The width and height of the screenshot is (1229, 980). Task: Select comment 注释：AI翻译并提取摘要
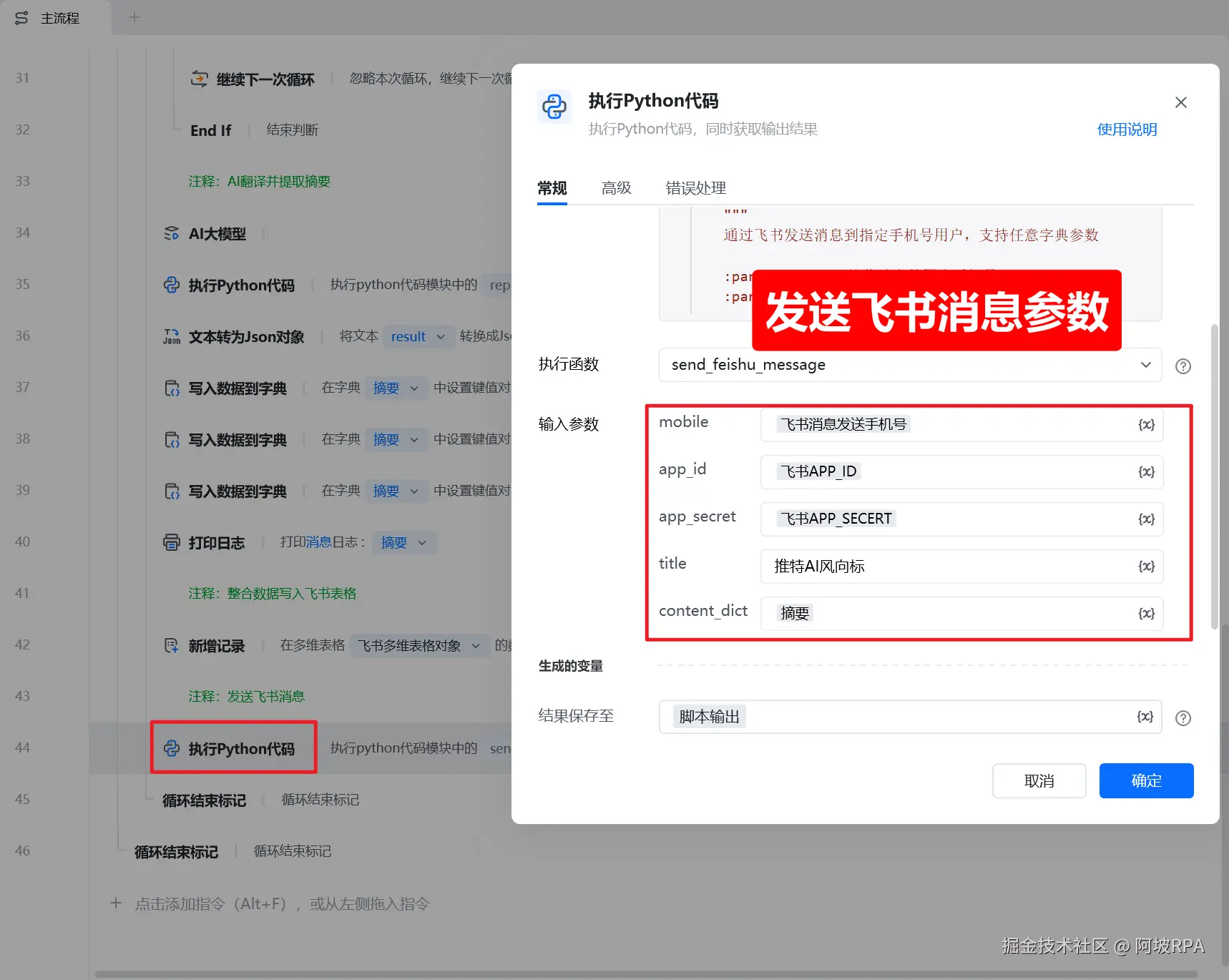(260, 182)
